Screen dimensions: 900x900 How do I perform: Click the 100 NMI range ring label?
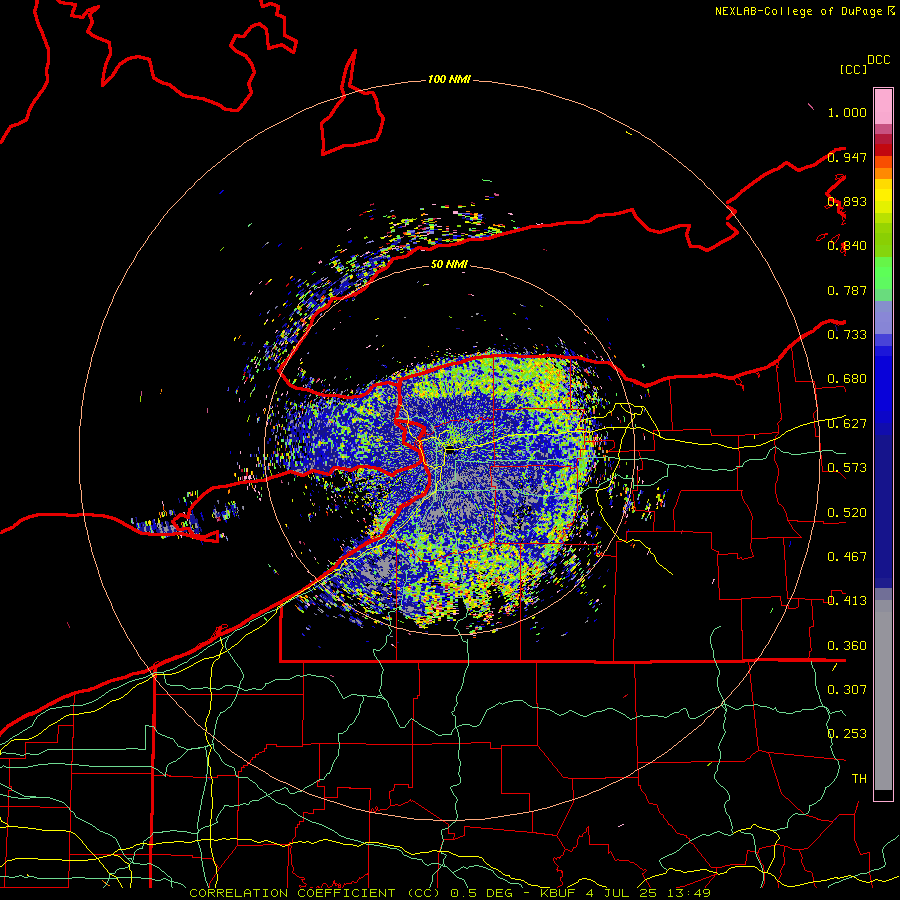[449, 79]
